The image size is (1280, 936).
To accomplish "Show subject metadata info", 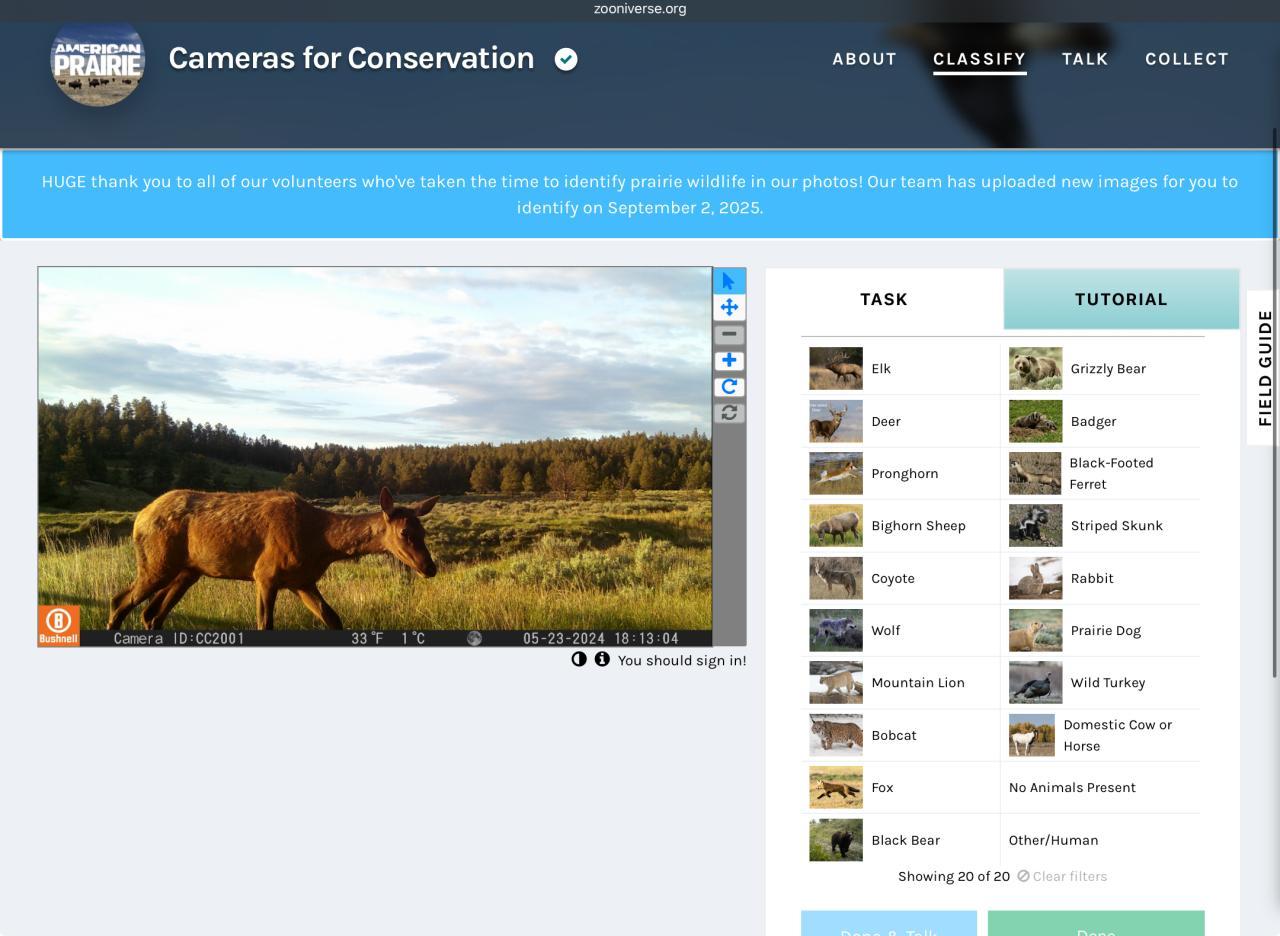I will [602, 659].
